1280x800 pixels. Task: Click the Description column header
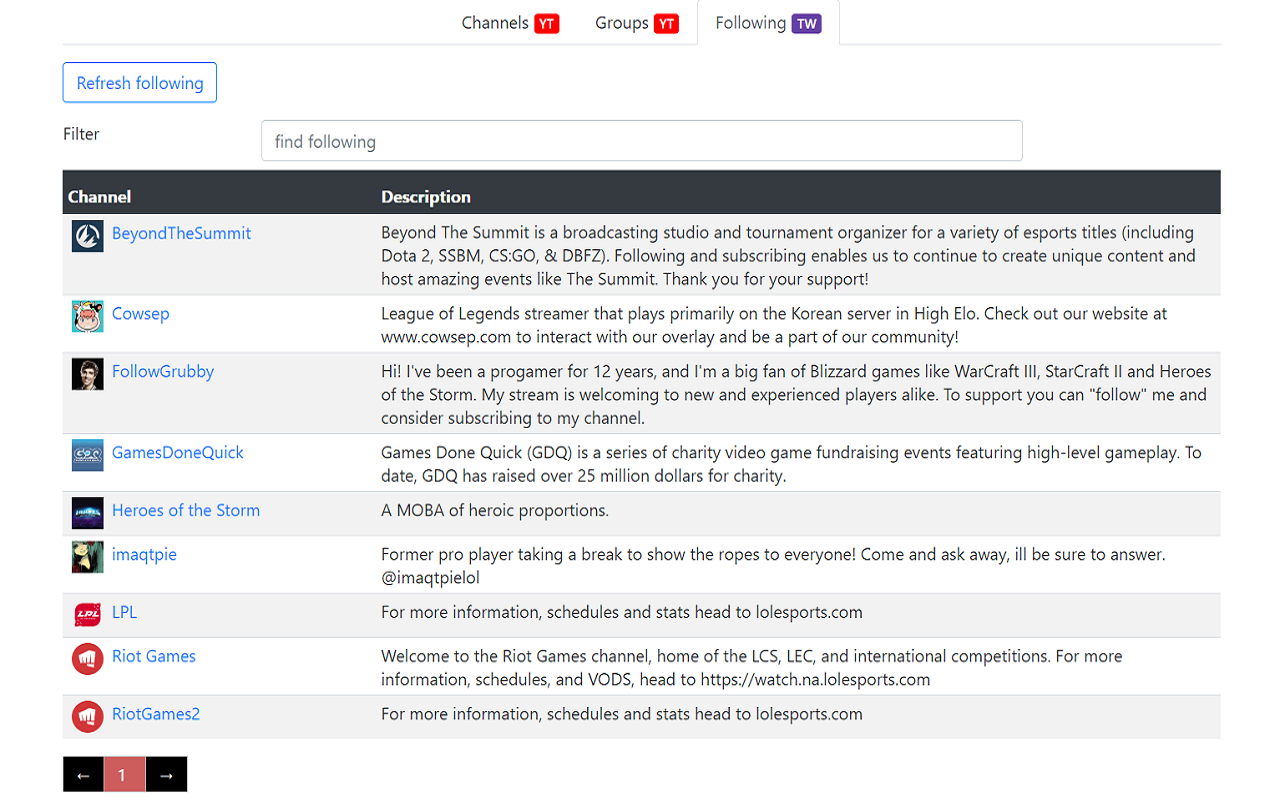click(426, 197)
